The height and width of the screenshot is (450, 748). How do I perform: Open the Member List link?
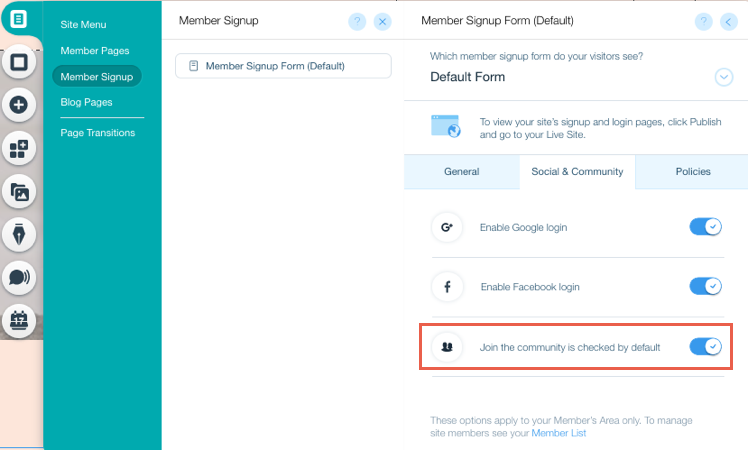(559, 433)
